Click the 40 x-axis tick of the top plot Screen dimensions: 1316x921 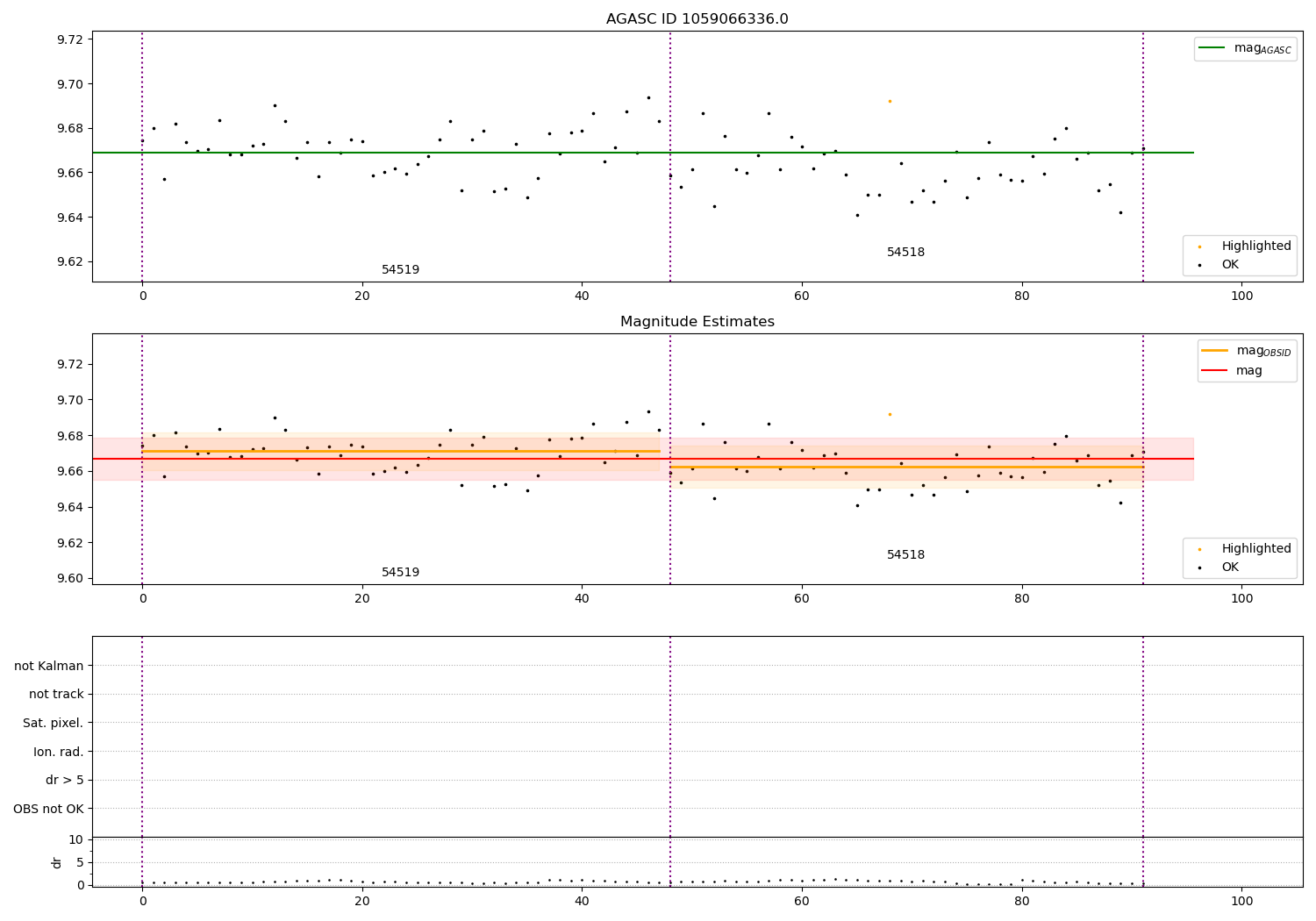coord(582,296)
